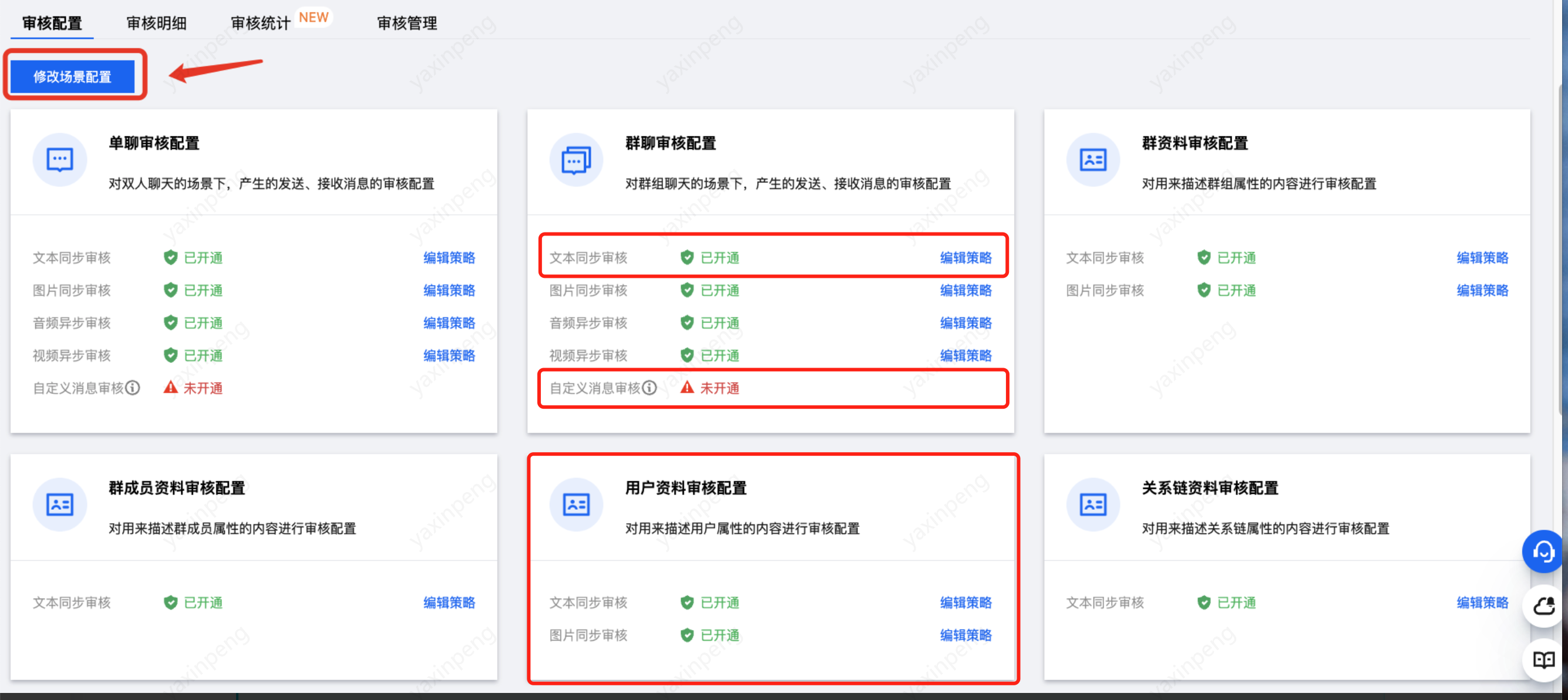Viewport: 1568px width, 700px height.
Task: Click the warning icon for 群聊 未开通
Action: pyautogui.click(x=687, y=387)
